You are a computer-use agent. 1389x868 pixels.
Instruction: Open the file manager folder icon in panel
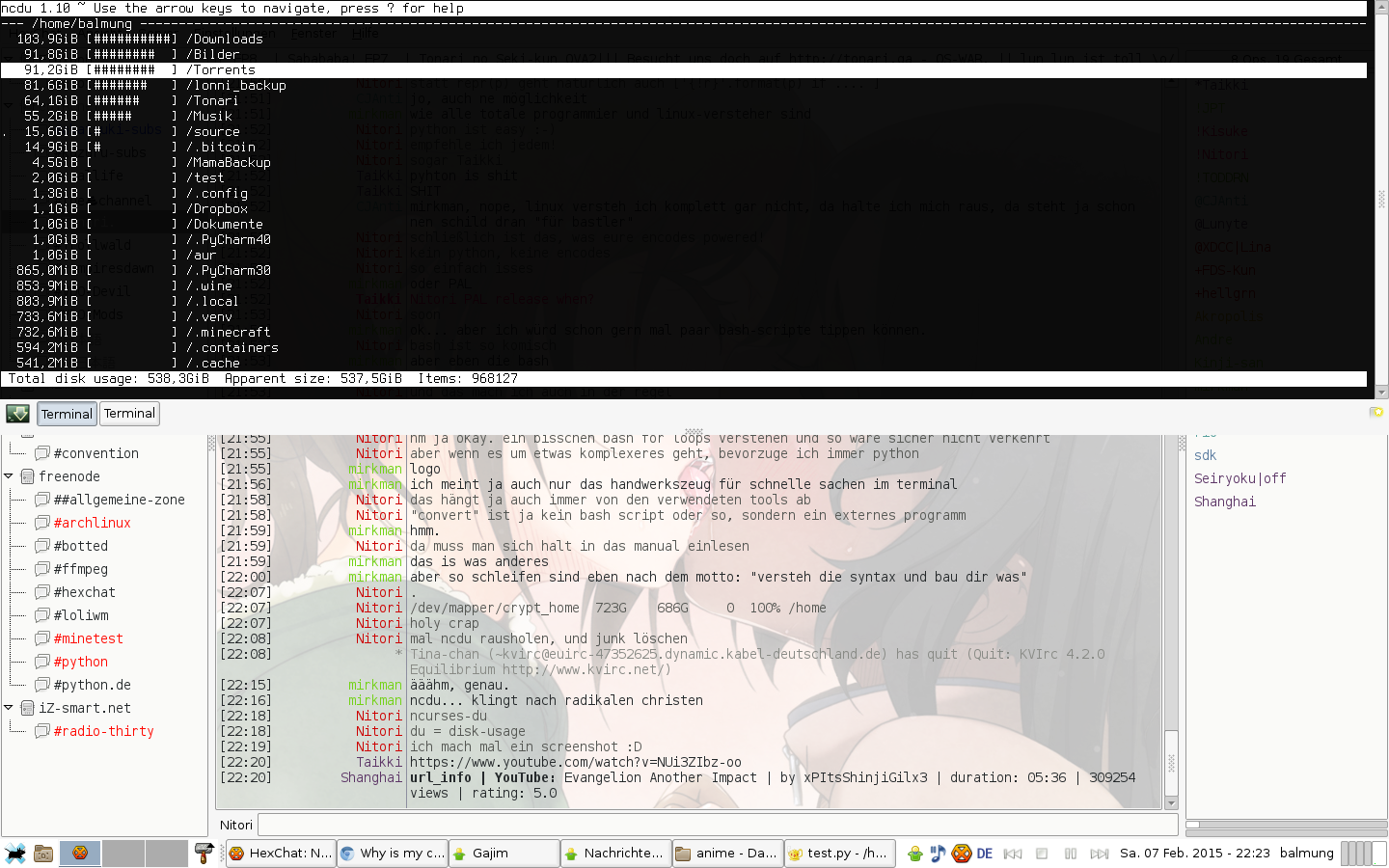coord(43,854)
